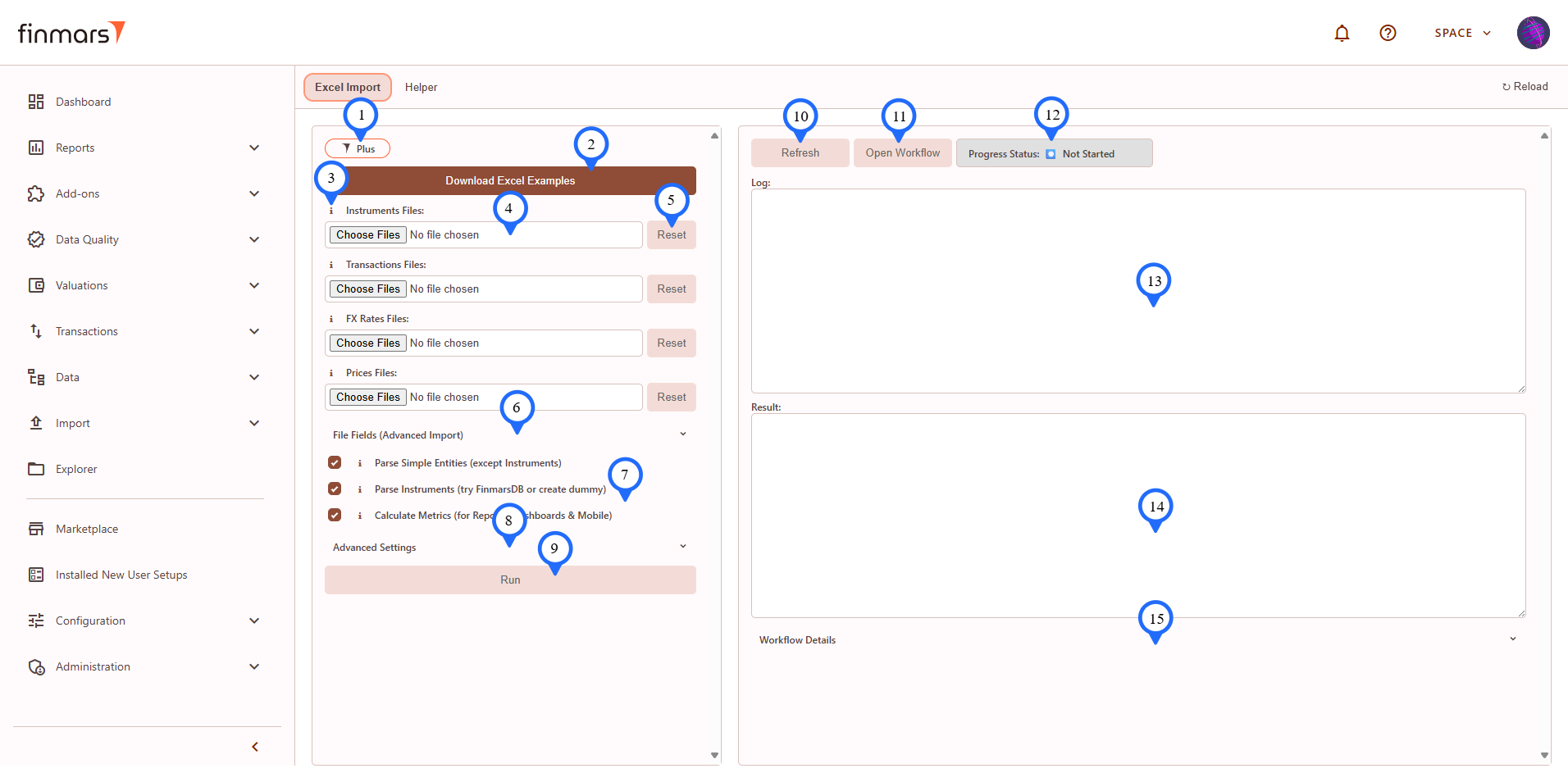This screenshot has width=1568, height=782.
Task: Expand File Fields (Advanced Import) section
Action: tap(510, 434)
